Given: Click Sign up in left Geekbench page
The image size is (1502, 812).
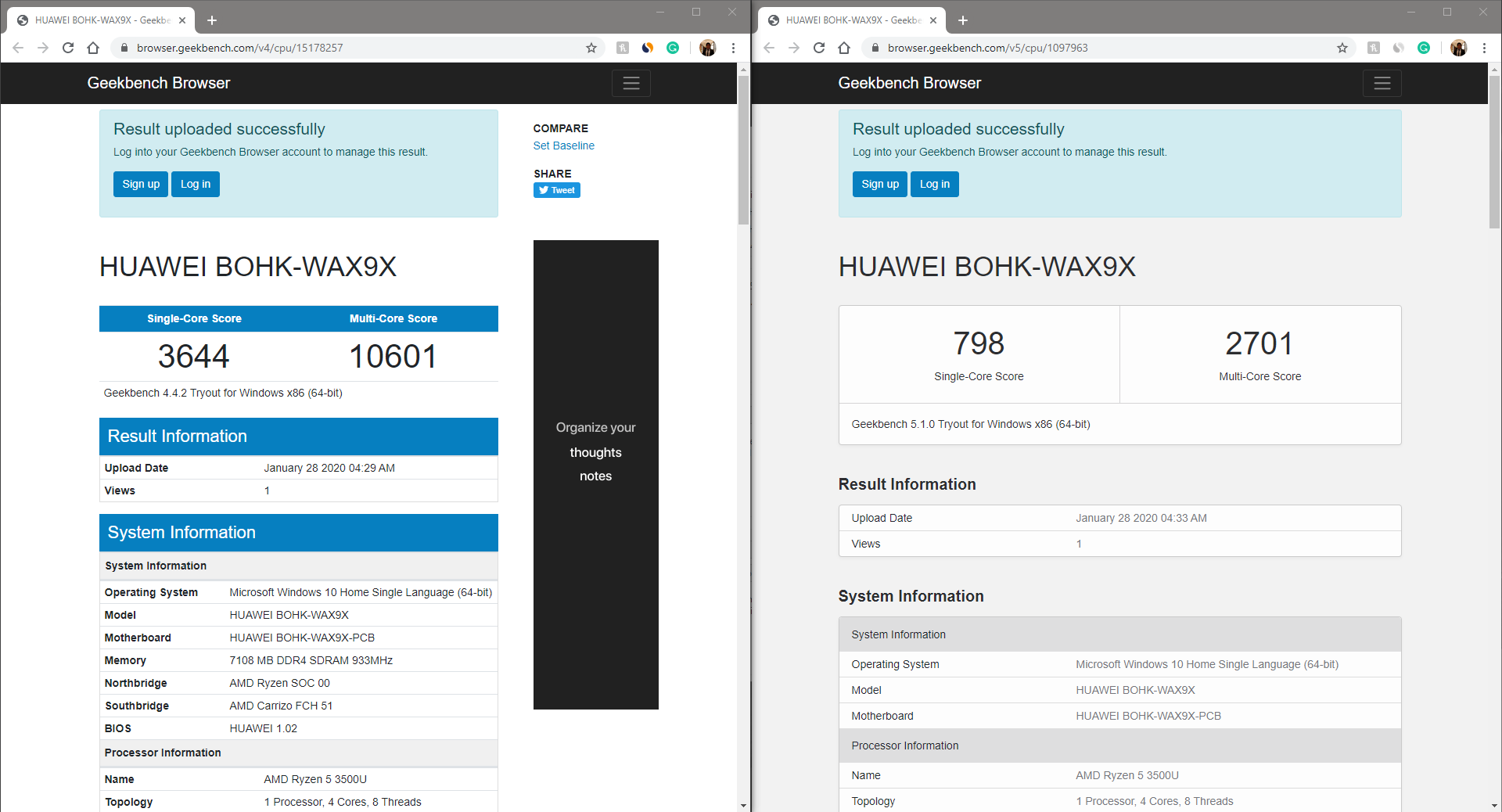Looking at the screenshot, I should coord(141,184).
